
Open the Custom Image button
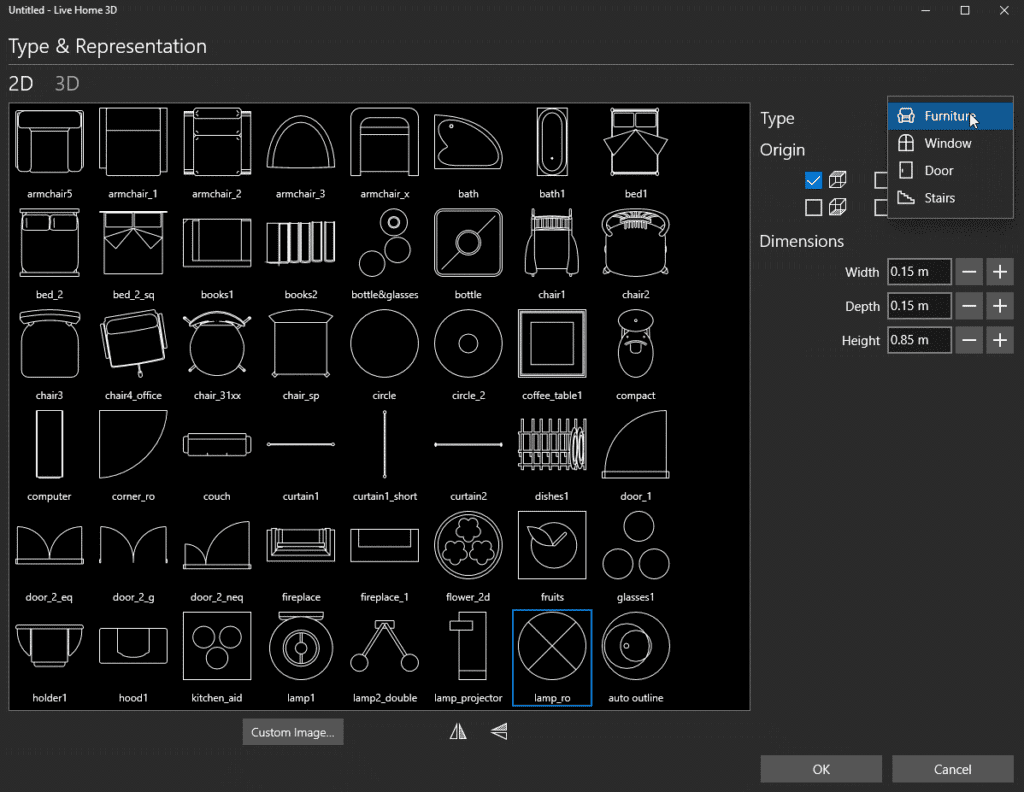click(293, 732)
